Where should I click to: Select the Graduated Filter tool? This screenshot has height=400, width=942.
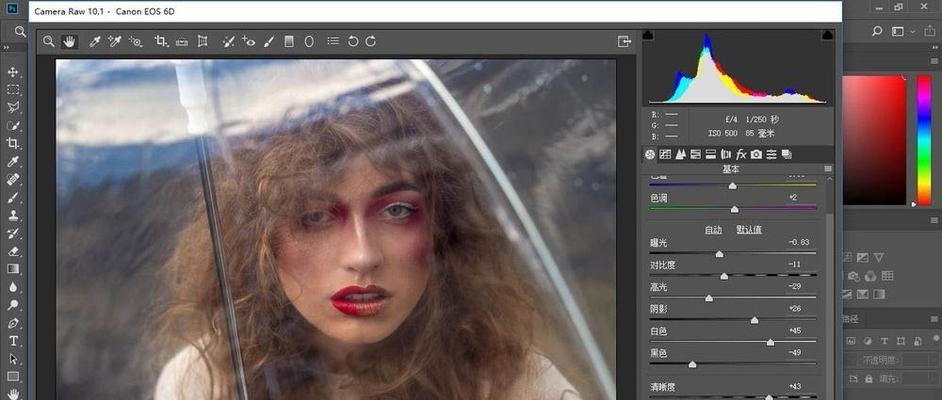coord(289,41)
